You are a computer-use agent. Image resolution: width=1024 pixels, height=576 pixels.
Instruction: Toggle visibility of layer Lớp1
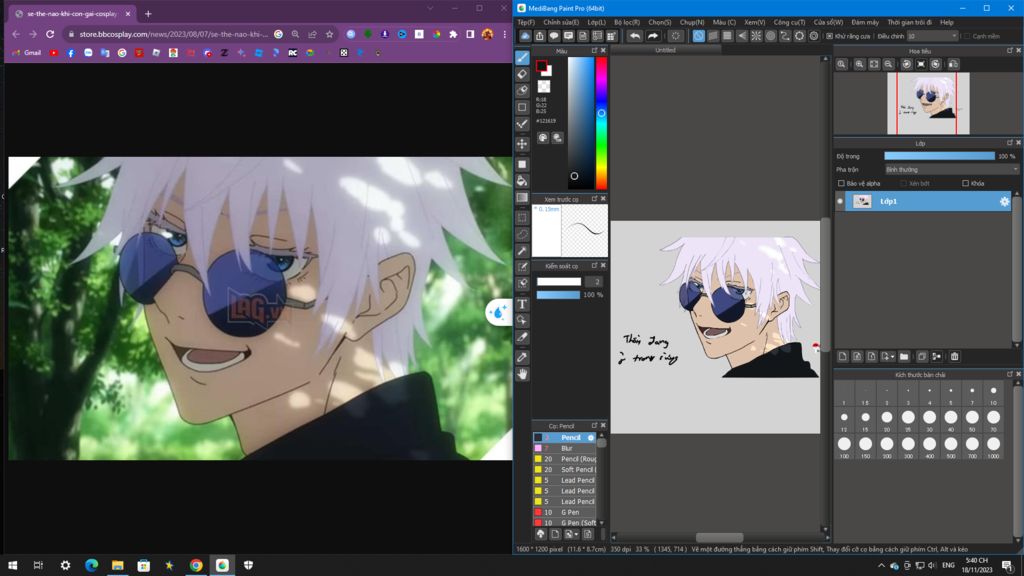(840, 201)
